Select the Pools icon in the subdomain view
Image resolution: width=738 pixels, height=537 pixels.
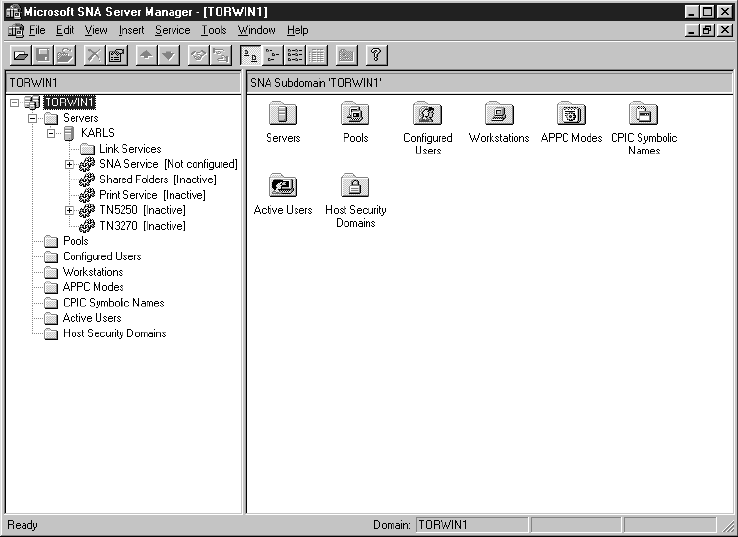(x=355, y=115)
